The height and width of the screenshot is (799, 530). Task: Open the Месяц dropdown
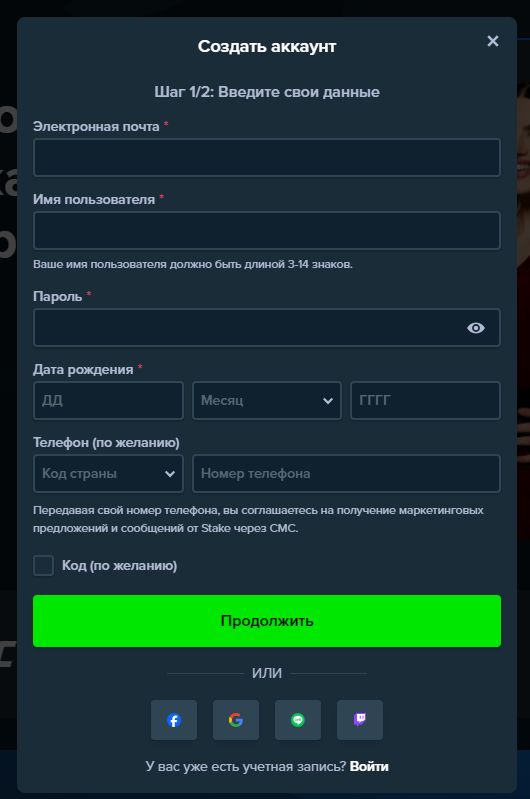tap(267, 401)
